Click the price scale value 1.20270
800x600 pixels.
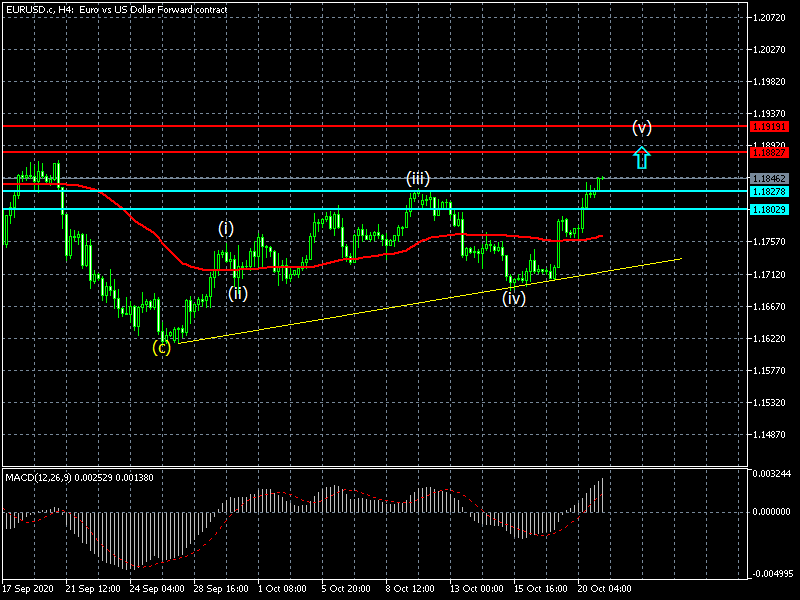click(769, 50)
